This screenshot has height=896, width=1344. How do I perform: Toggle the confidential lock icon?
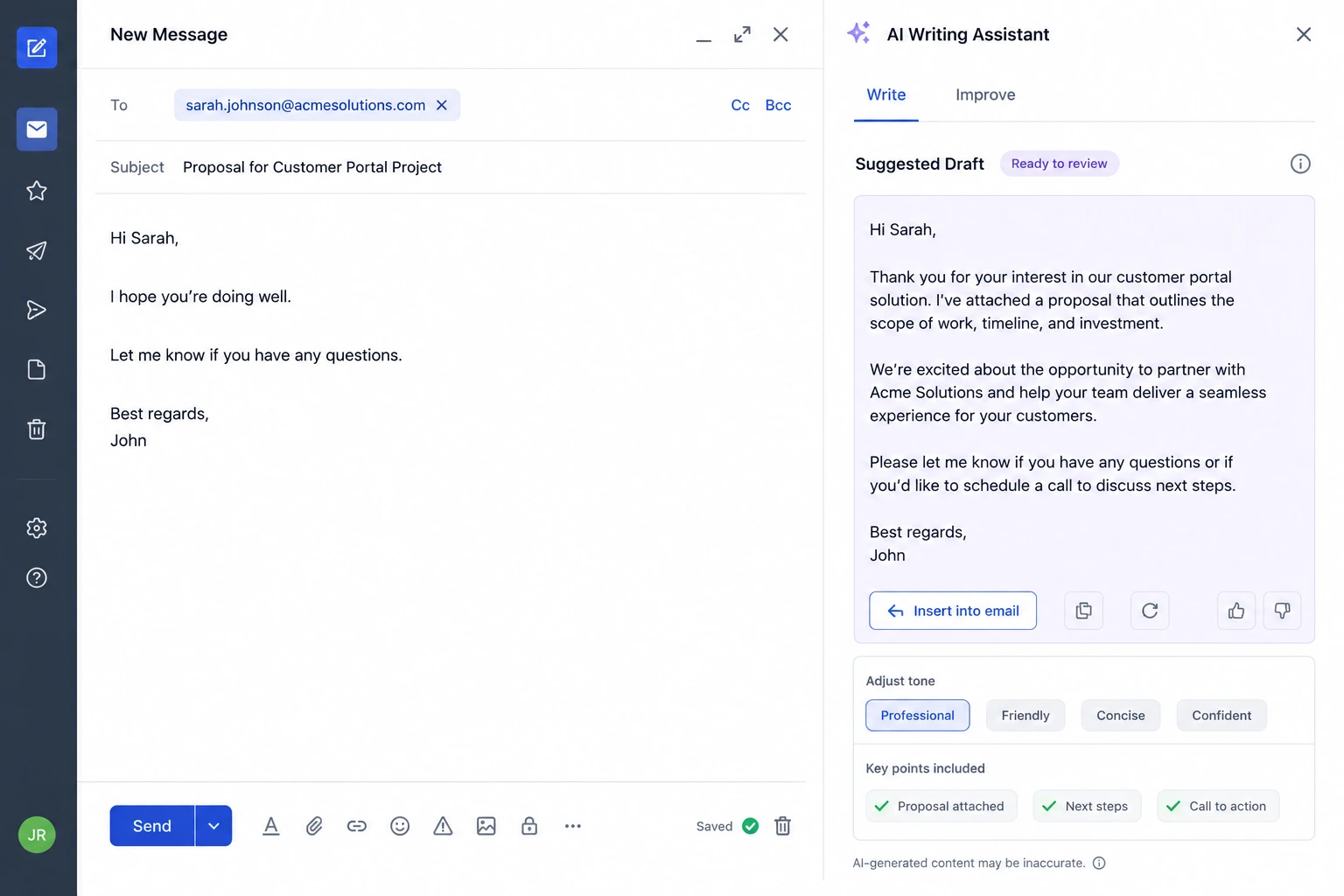pyautogui.click(x=529, y=826)
